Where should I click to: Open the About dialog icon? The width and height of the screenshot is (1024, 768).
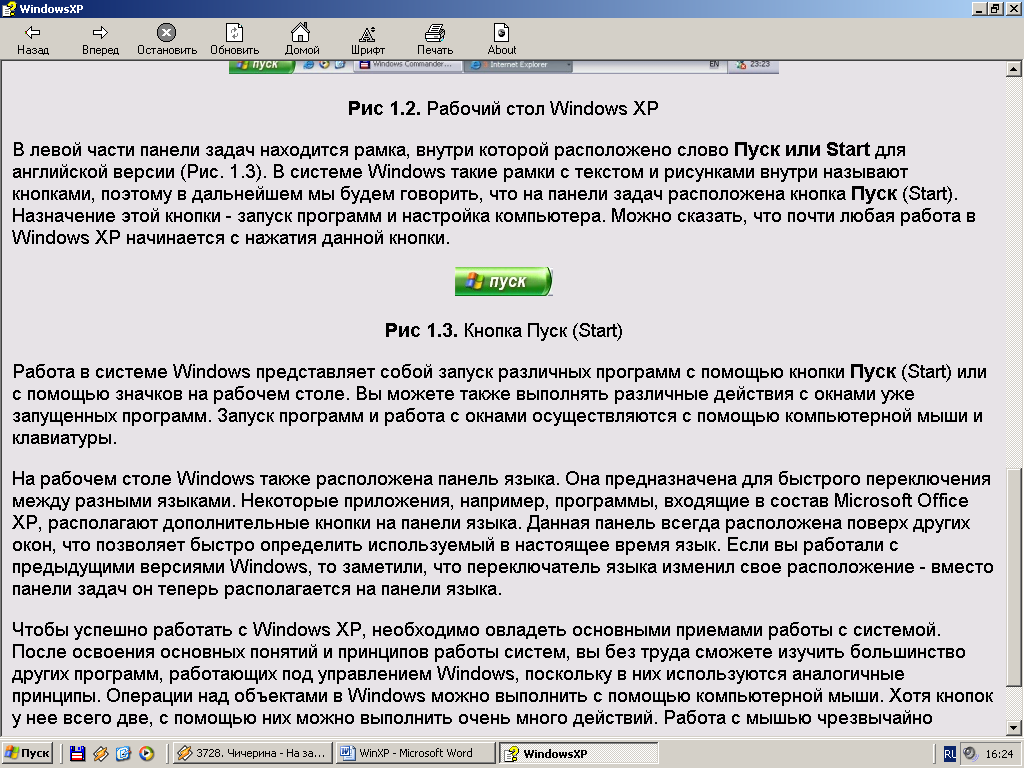[502, 32]
